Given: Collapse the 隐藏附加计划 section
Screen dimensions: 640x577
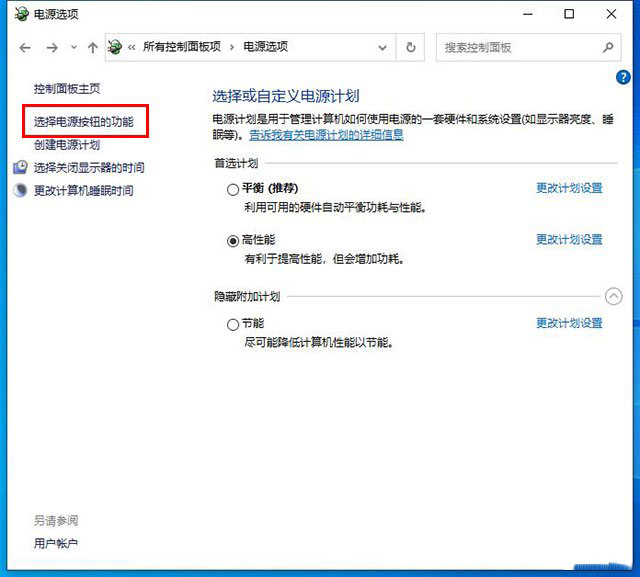Looking at the screenshot, I should click(x=613, y=296).
